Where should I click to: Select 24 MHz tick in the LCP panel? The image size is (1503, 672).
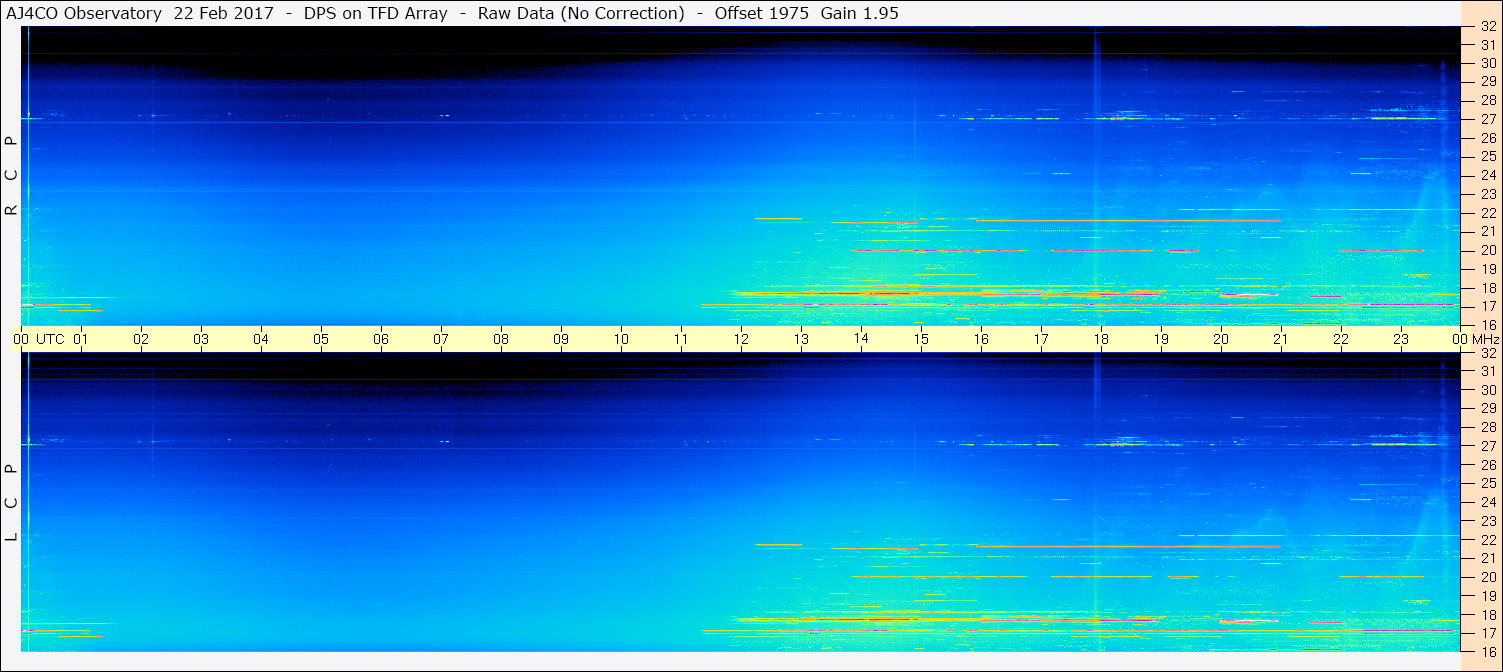(1488, 502)
